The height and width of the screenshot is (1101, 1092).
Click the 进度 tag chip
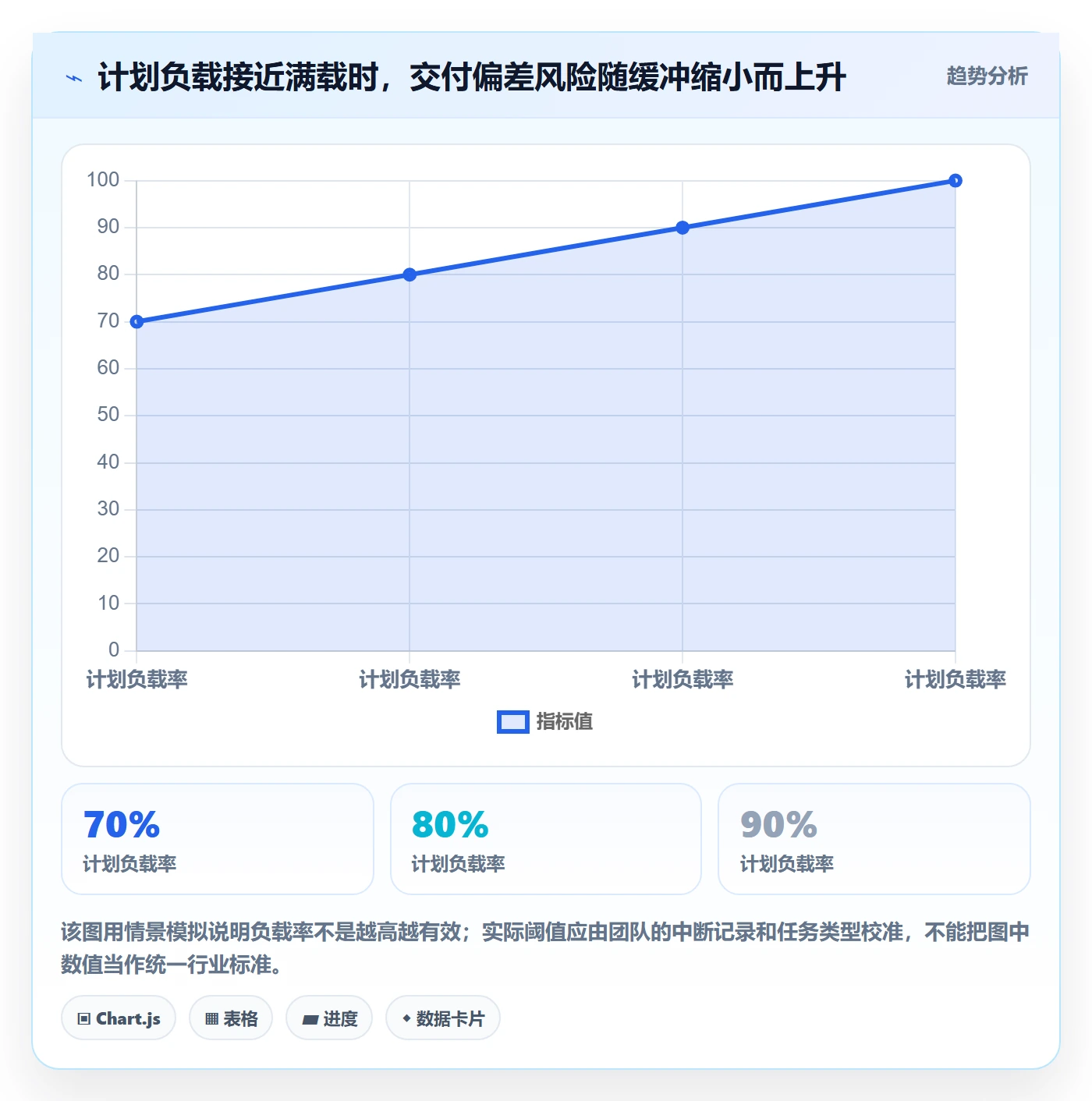point(329,1018)
